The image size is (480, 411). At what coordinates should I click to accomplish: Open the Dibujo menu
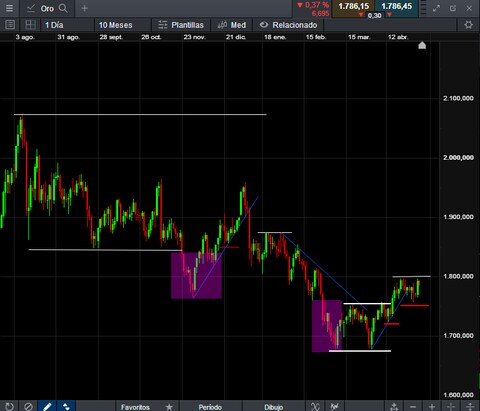273,407
